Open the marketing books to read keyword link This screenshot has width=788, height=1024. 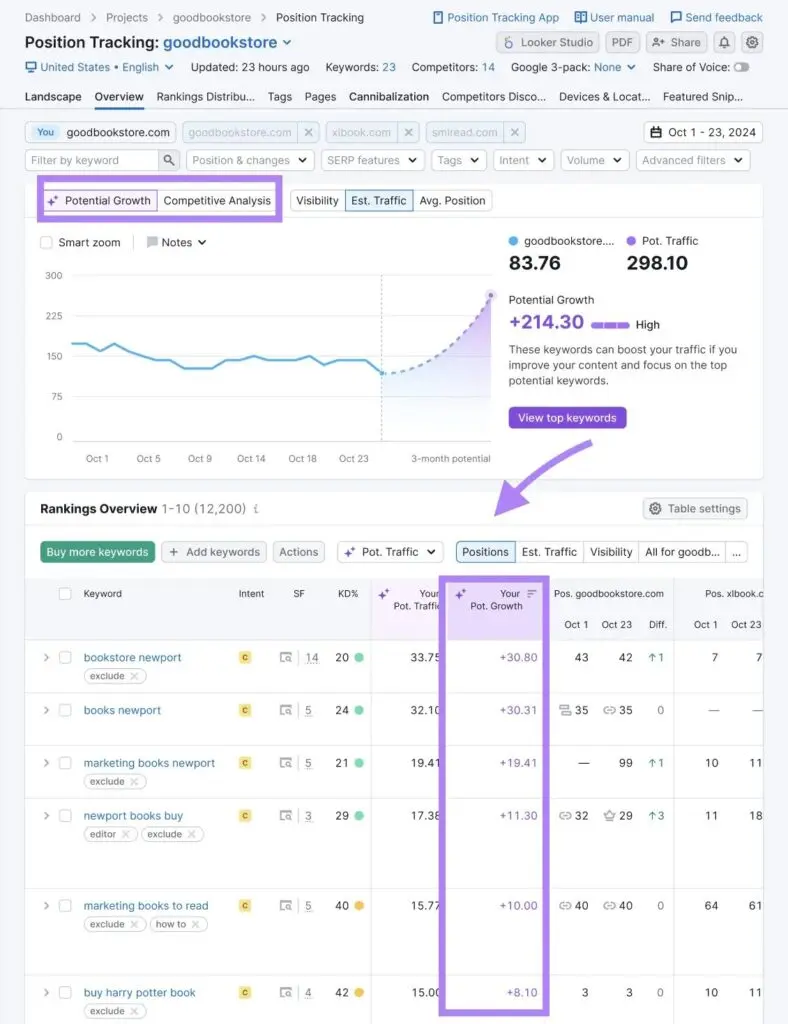(146, 906)
